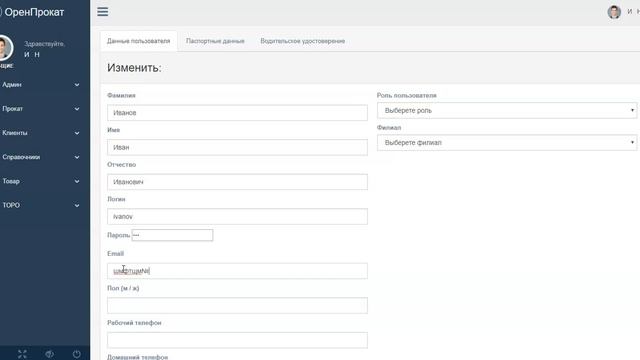Image resolution: width=640 pixels, height=360 pixels.
Task: Click the Изменить: heading text
Action: 134,68
